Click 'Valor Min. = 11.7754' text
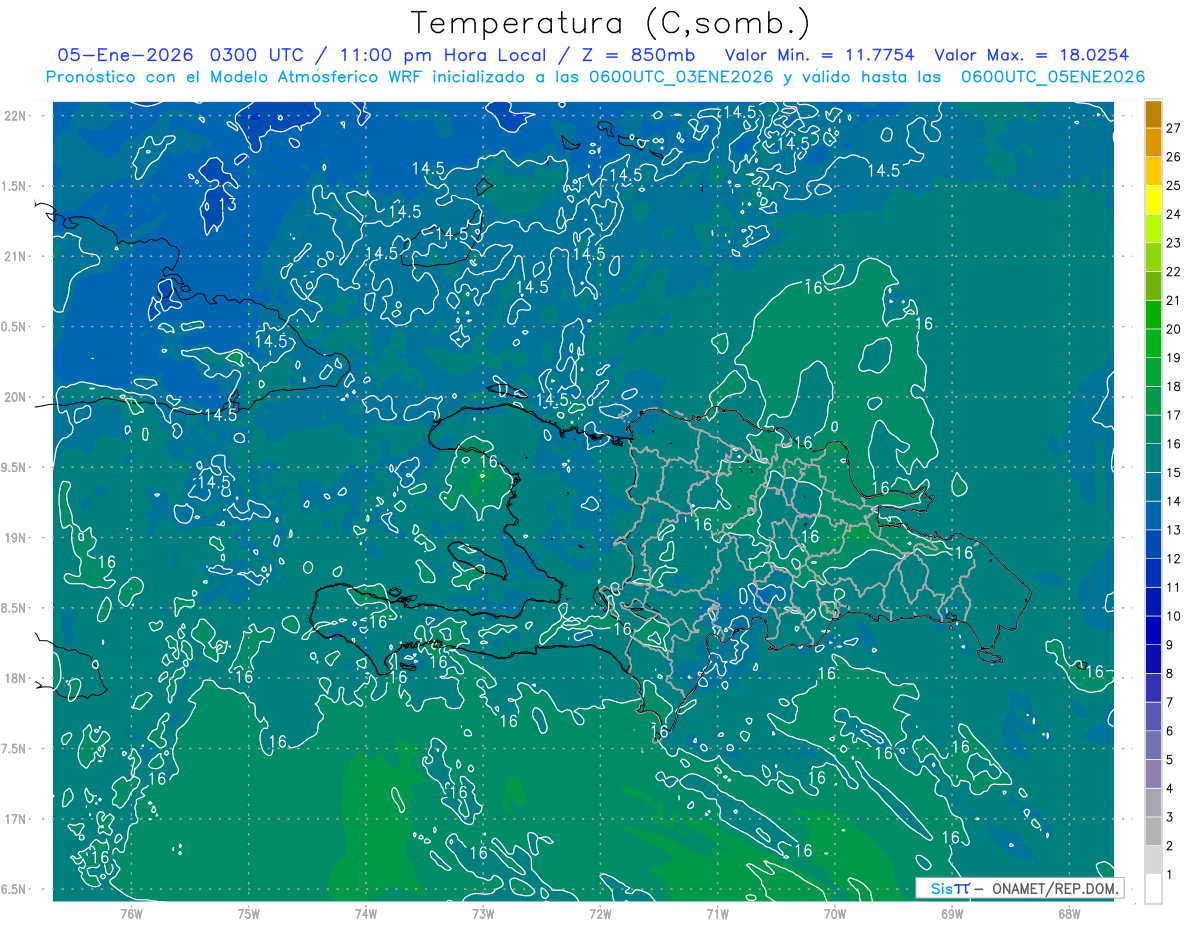 (x=820, y=55)
